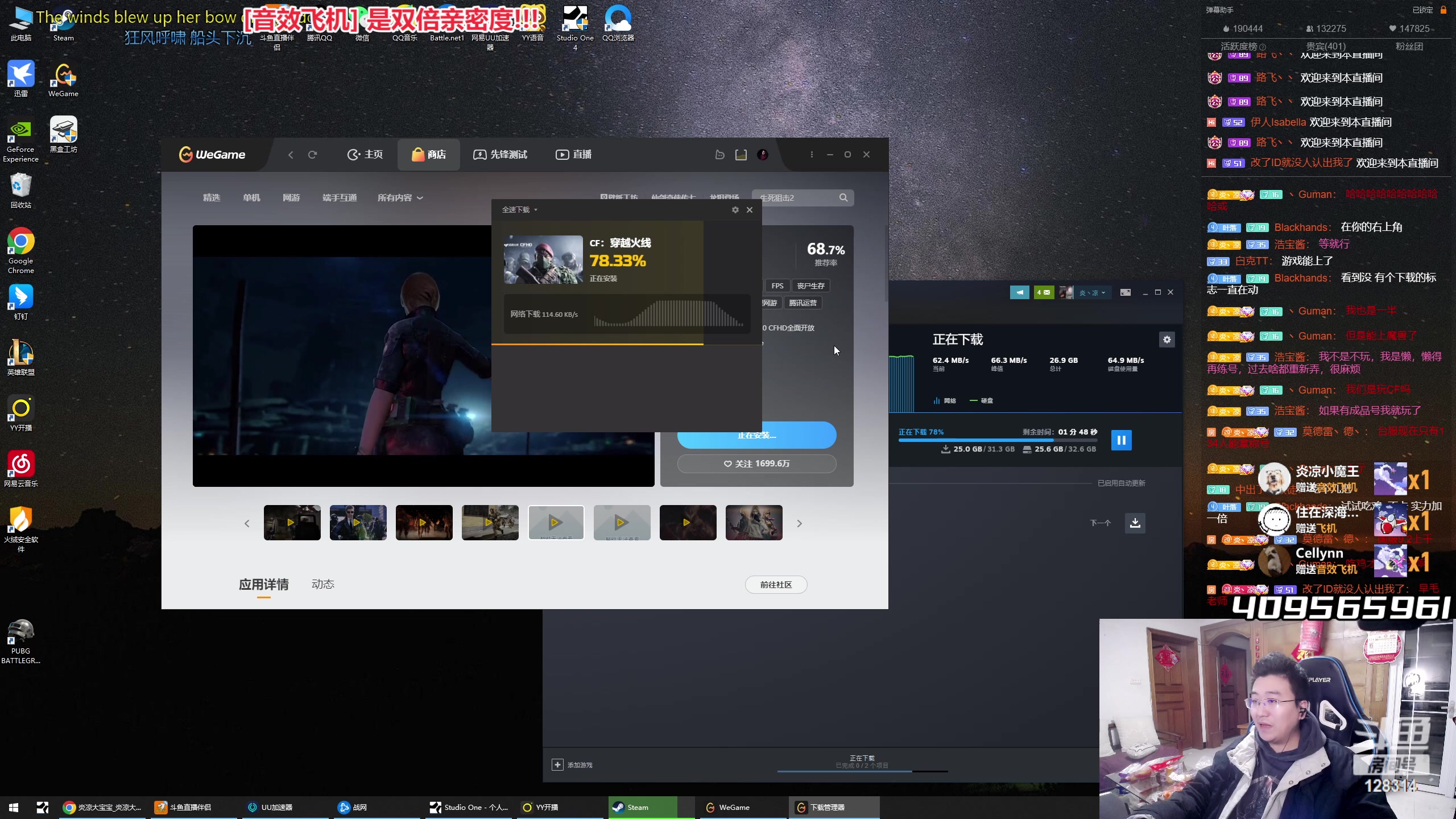This screenshot has height=819, width=1456.
Task: Click 关注 1699.6万 follow button
Action: pos(756,464)
